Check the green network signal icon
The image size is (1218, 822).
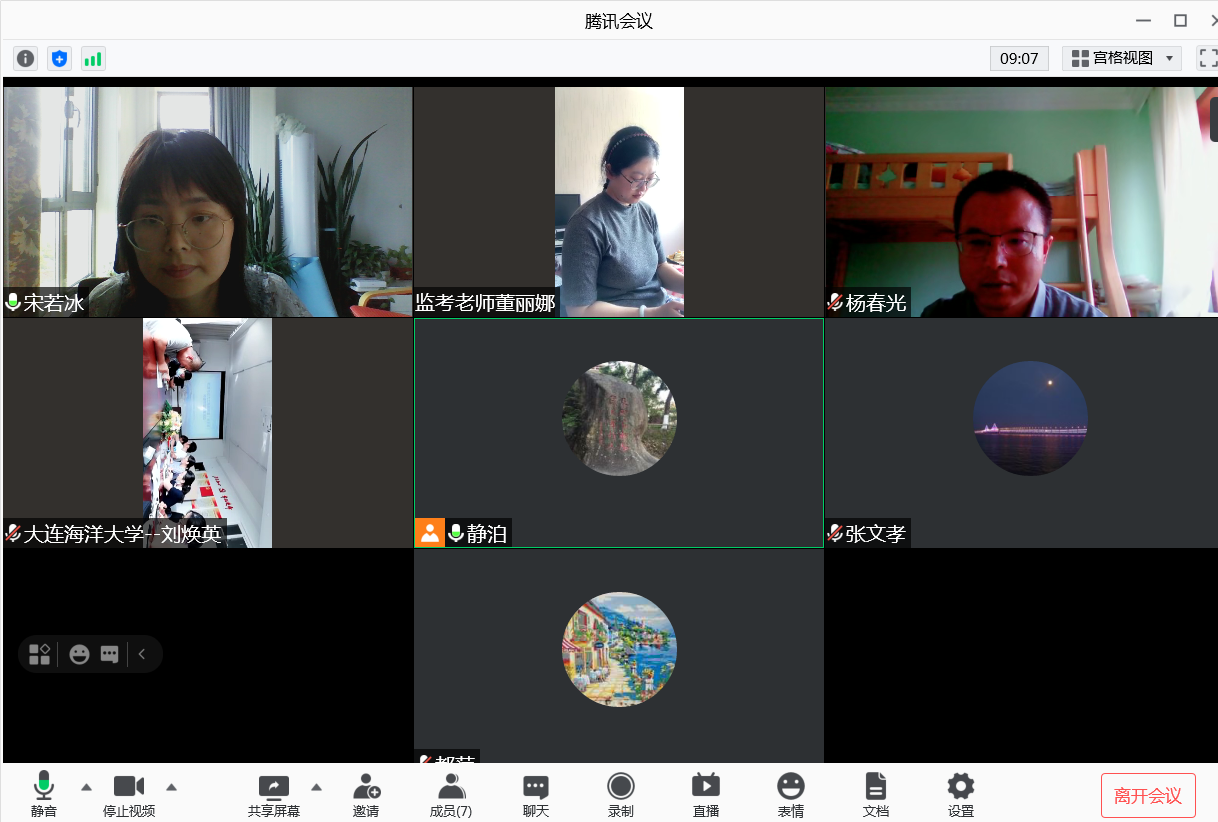93,59
